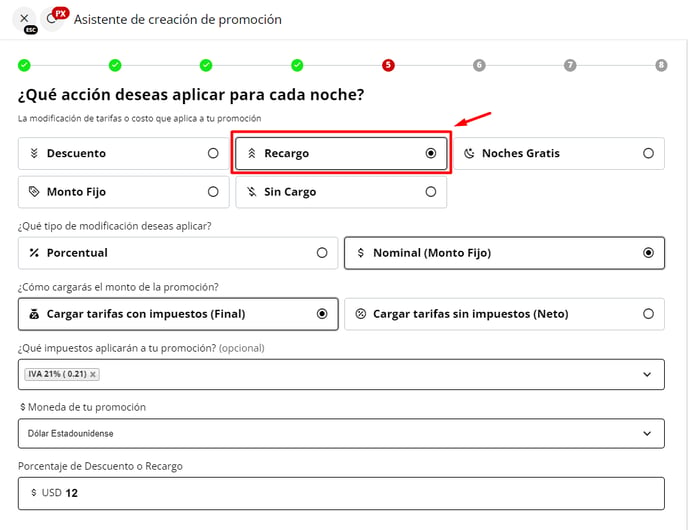
Task: Jump to step 8 in the wizard
Action: (661, 65)
